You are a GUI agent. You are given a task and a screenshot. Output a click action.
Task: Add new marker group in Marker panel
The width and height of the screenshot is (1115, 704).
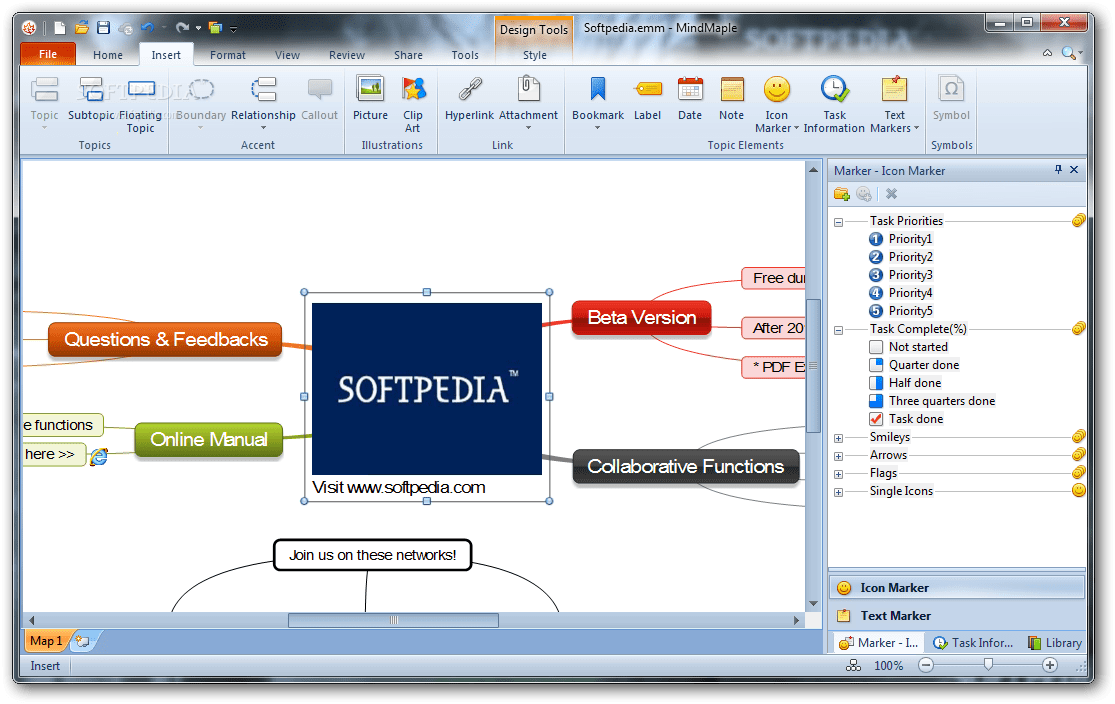(x=842, y=193)
